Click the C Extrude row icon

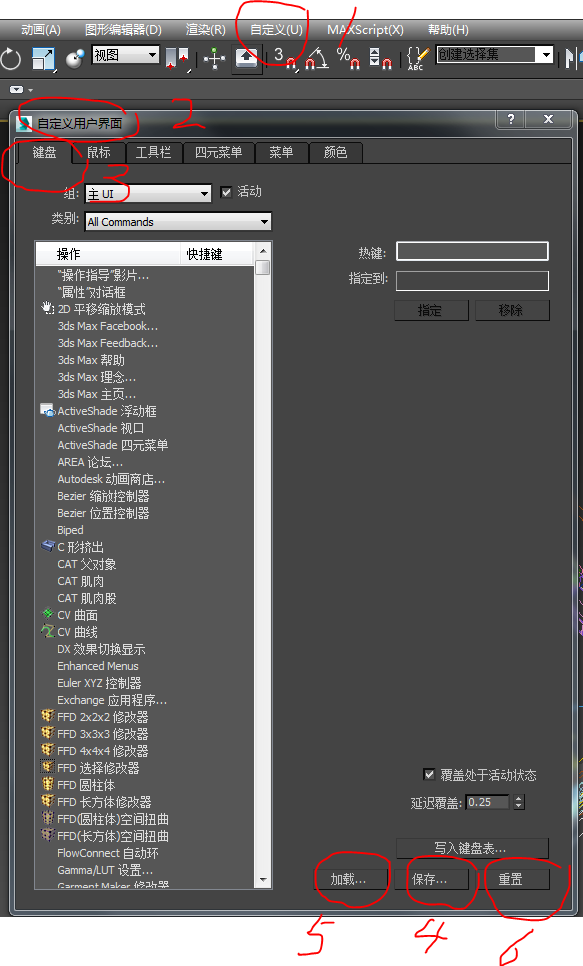point(48,545)
